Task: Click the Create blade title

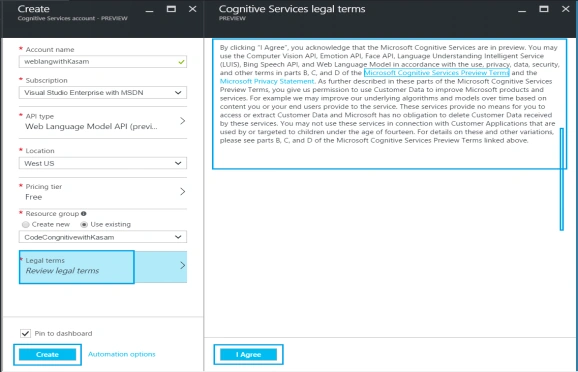Action: 34,9
